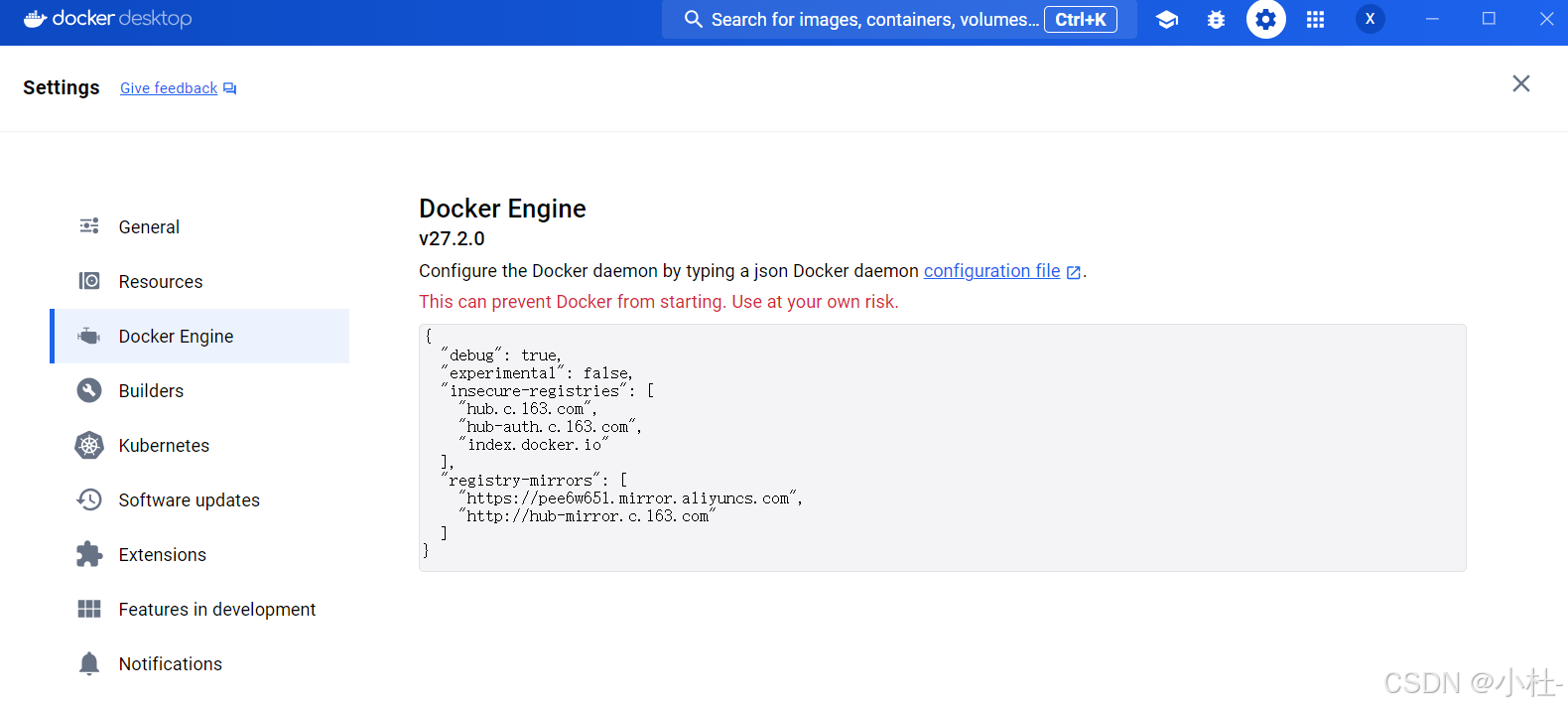Screen dimensions: 1568x710
Task: Click the Docker Desktop whale logo
Action: [36, 19]
